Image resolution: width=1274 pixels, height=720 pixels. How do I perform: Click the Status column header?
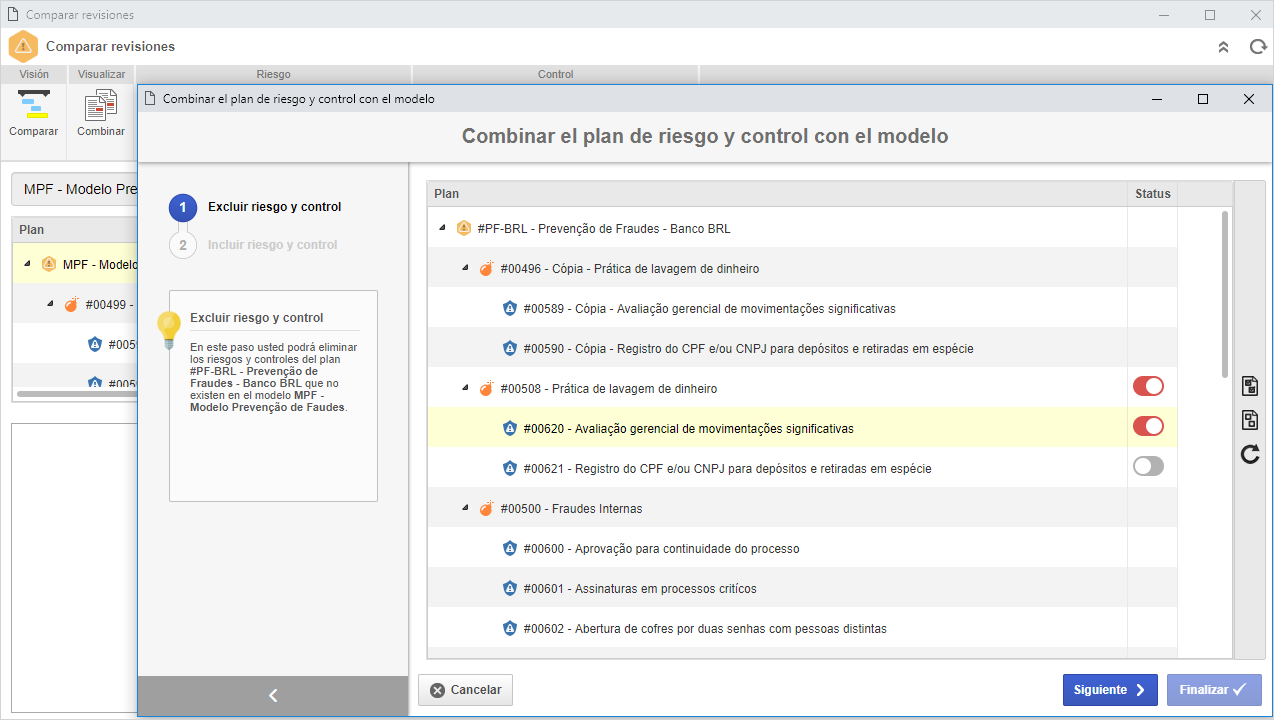click(1152, 194)
